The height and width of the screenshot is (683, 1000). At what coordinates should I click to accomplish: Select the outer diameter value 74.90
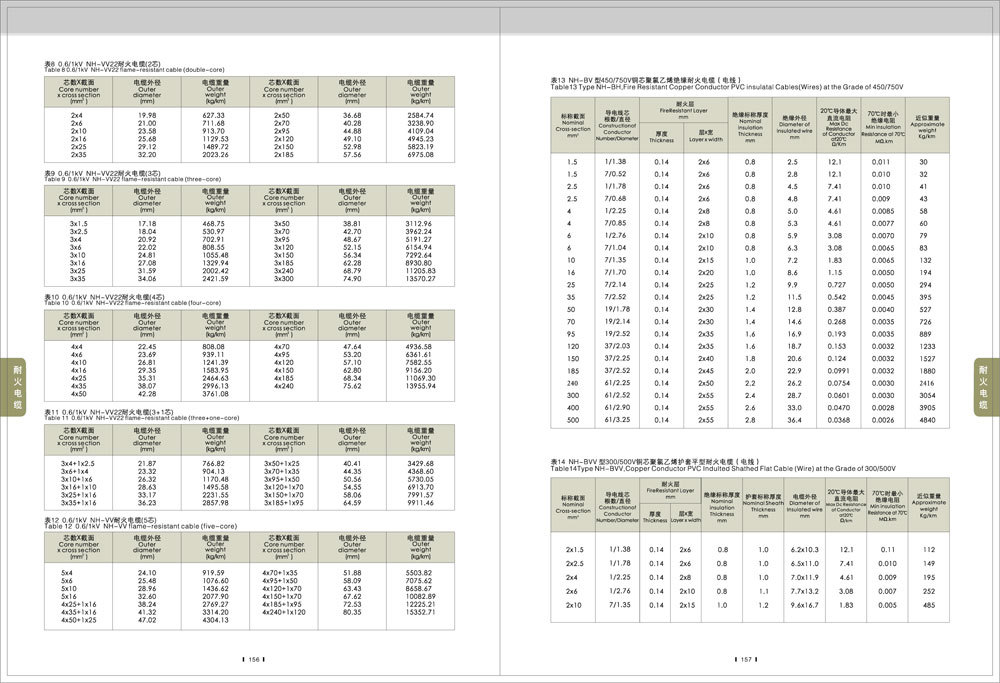[x=352, y=279]
